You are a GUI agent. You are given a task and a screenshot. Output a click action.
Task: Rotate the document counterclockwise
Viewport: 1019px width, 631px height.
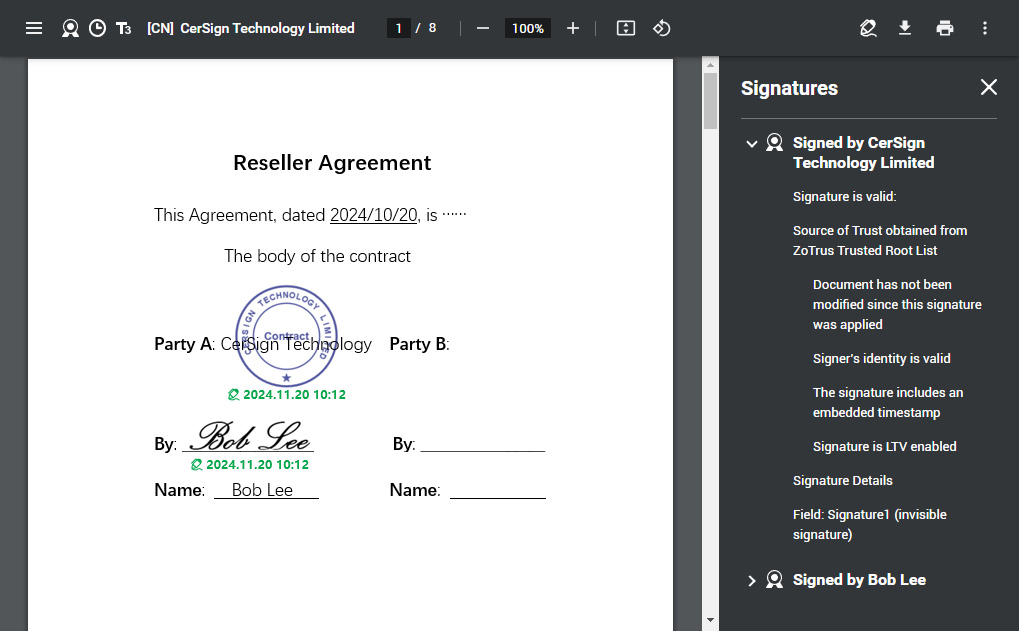coord(661,28)
